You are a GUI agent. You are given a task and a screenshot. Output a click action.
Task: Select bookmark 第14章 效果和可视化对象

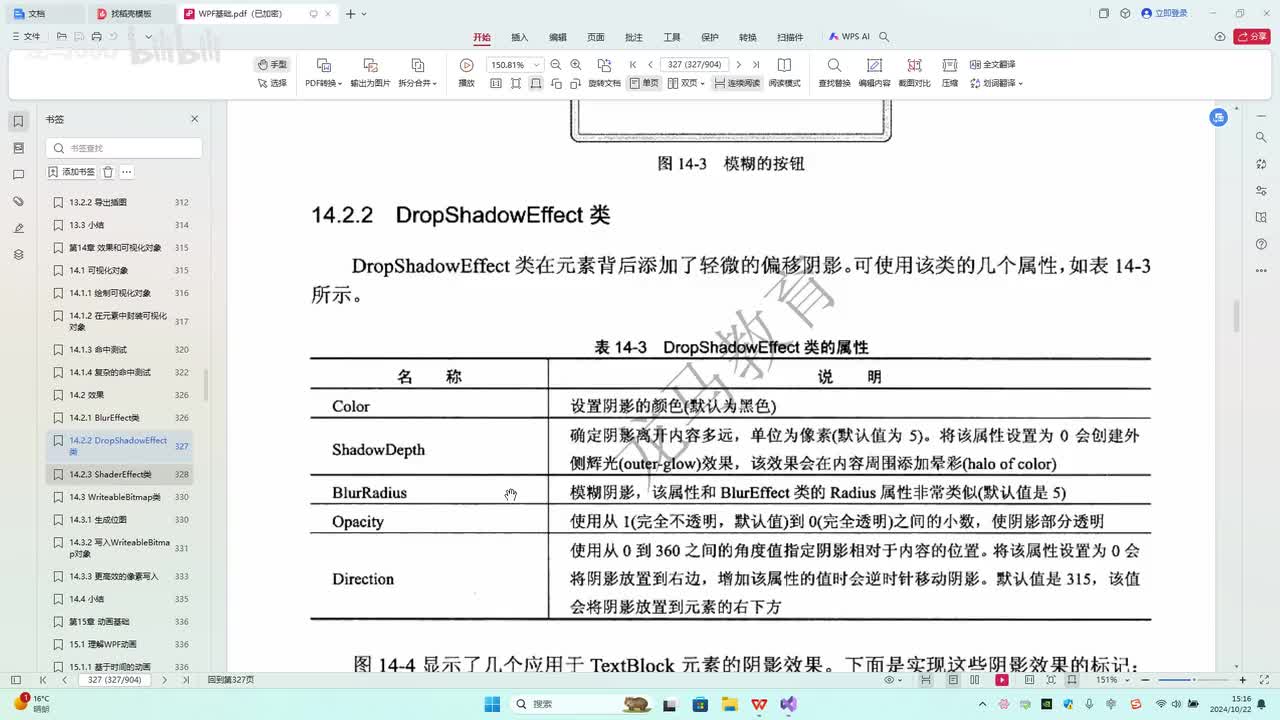[120, 248]
